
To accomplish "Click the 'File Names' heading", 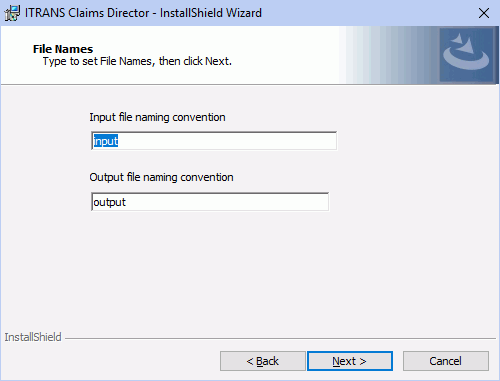I will pos(63,49).
